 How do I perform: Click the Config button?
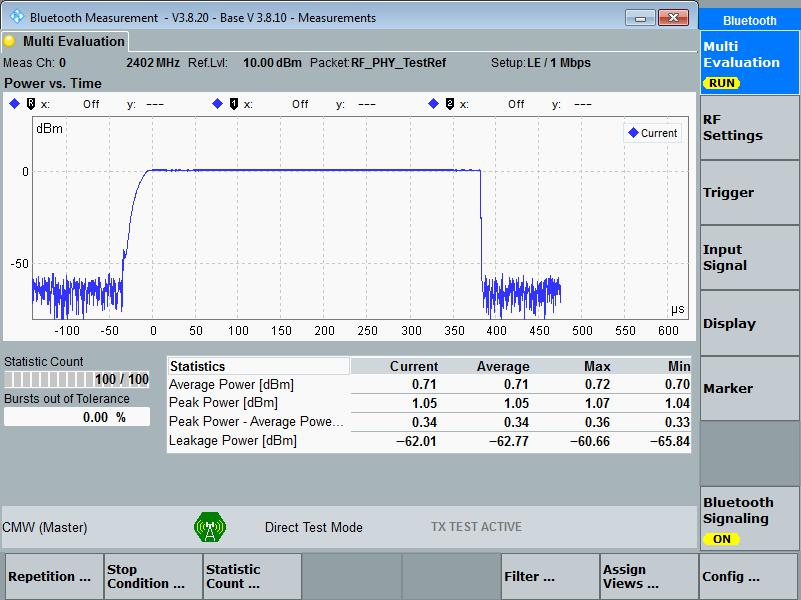coord(749,577)
